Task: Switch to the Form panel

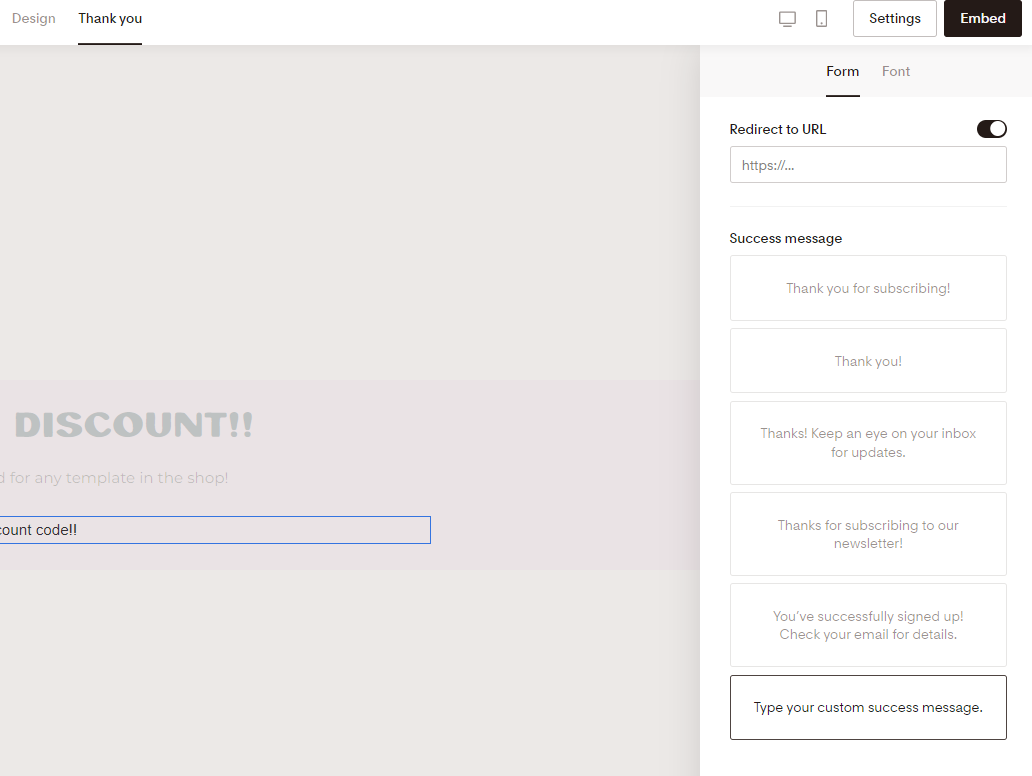Action: [843, 71]
